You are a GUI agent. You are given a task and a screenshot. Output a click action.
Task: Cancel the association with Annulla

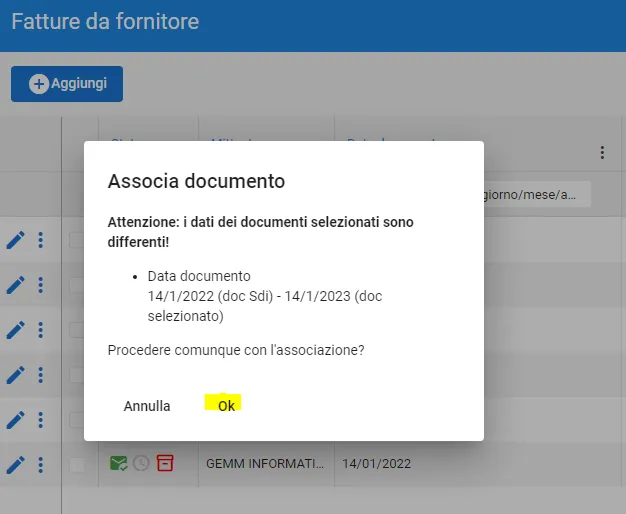tap(147, 406)
